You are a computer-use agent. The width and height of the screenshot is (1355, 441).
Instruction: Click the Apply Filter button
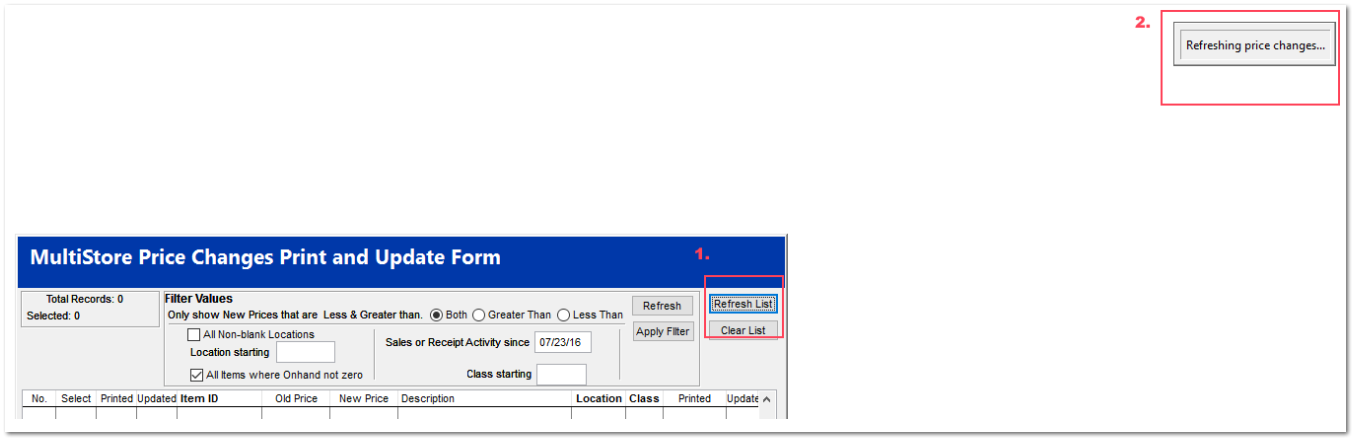tap(663, 331)
